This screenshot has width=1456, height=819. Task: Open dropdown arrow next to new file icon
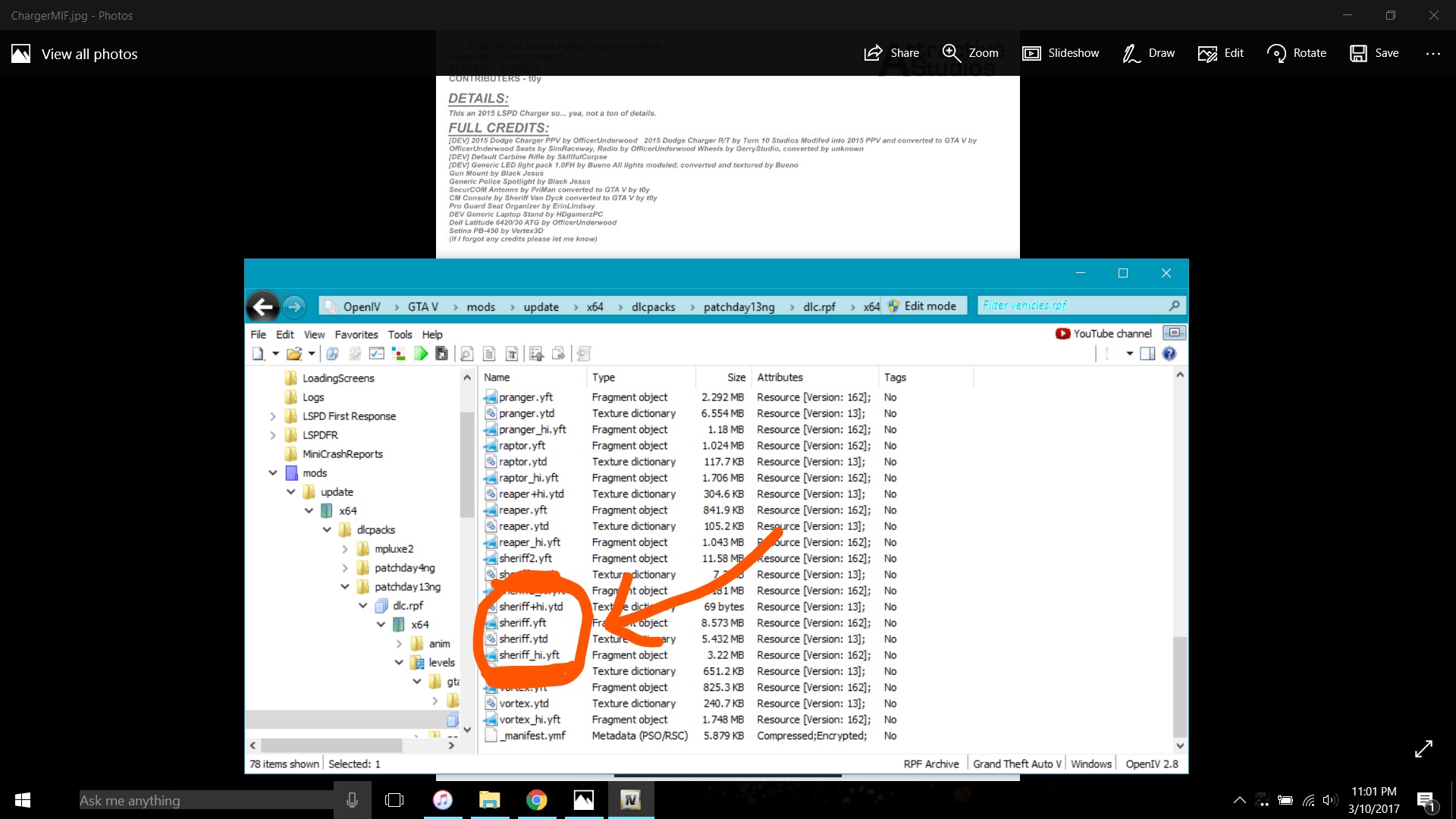point(275,354)
